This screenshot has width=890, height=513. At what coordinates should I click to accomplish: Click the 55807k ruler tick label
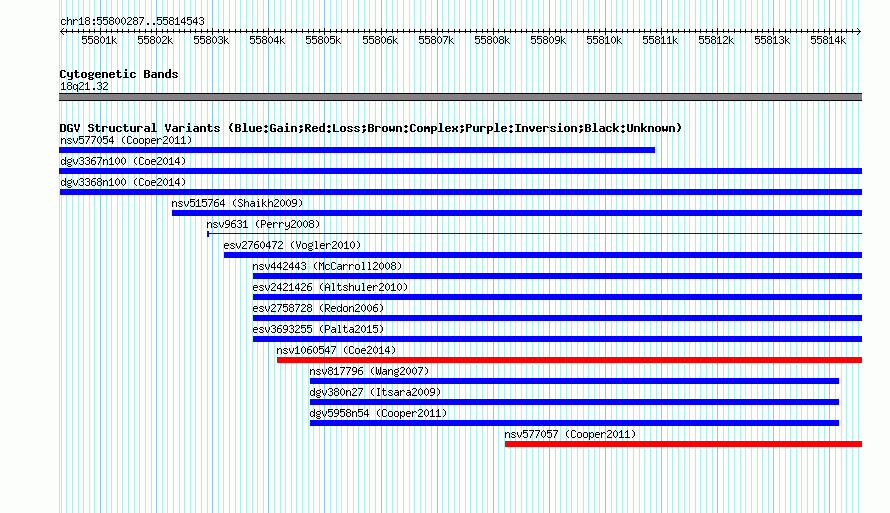click(436, 40)
